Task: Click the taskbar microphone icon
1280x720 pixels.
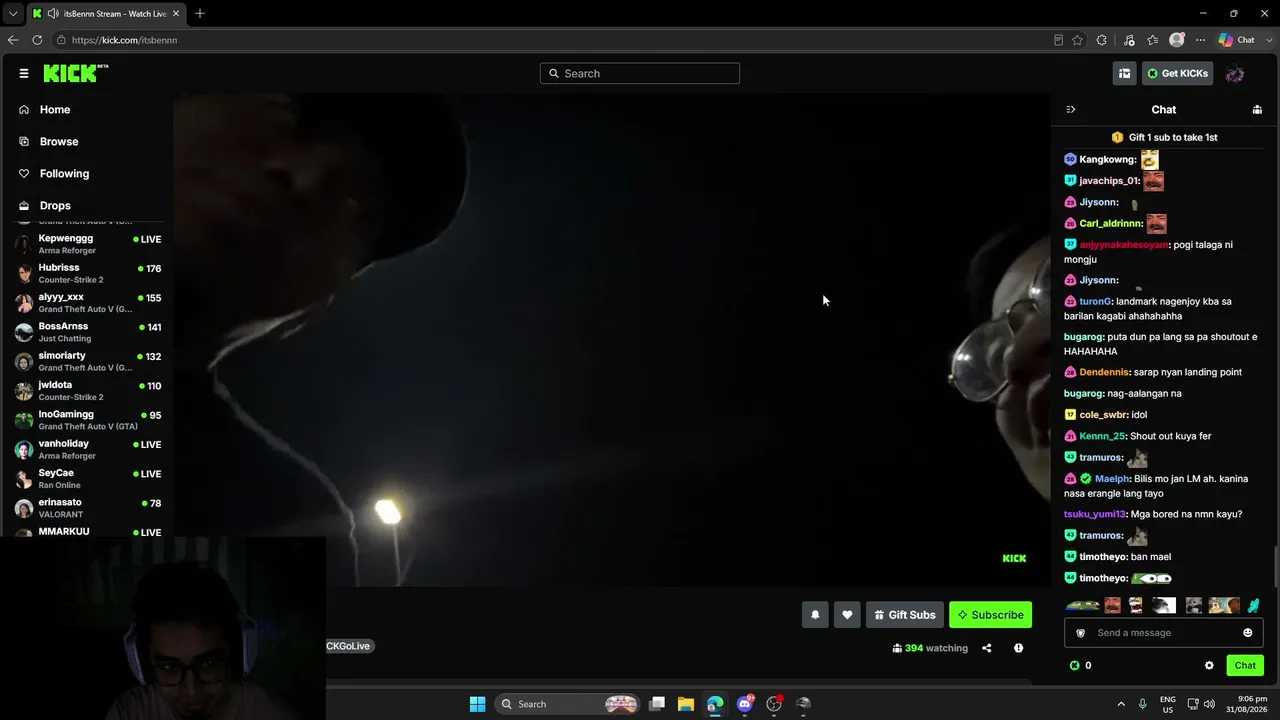Action: click(x=1142, y=704)
